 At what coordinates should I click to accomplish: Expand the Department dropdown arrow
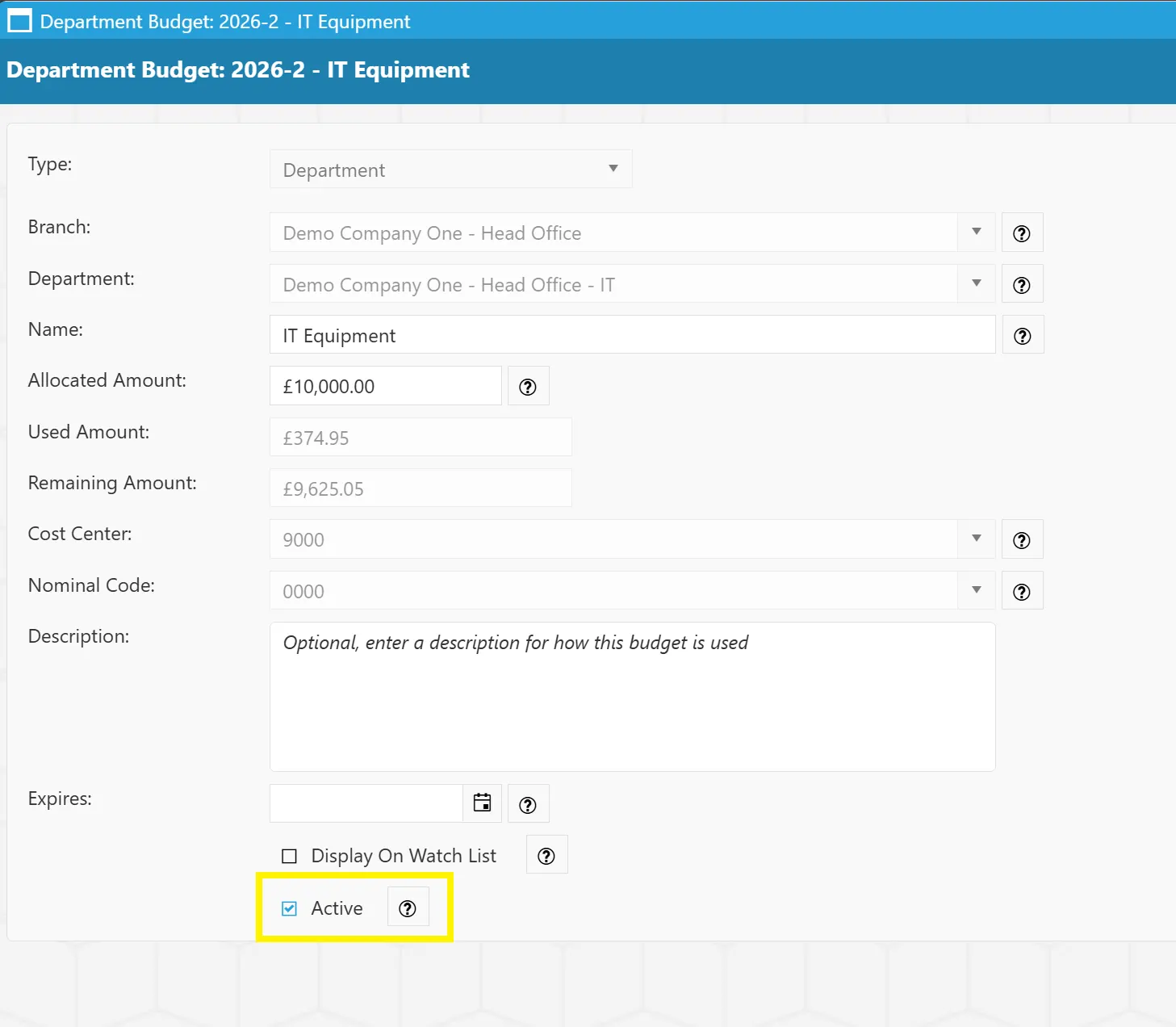pos(977,283)
